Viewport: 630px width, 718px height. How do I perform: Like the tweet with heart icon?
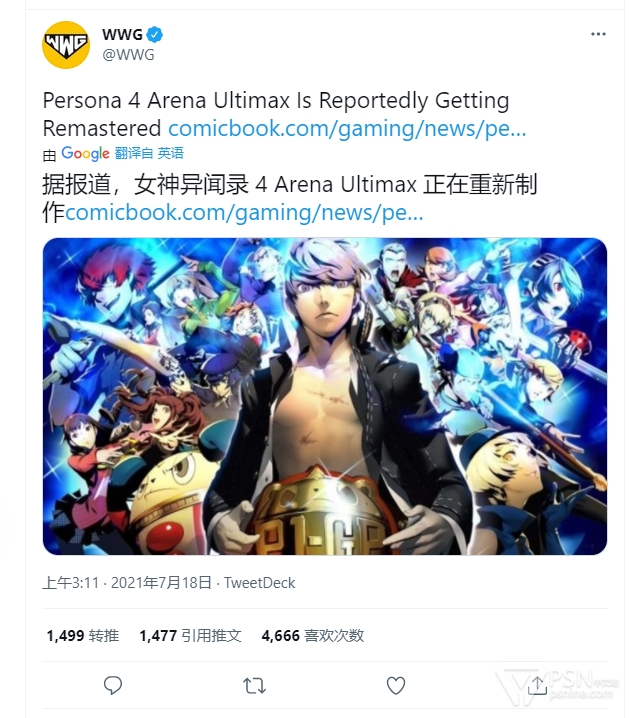tap(396, 685)
